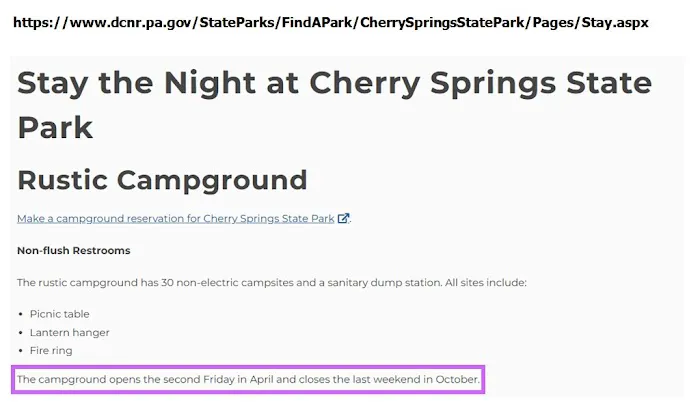
Task: Click the 'Lantern hanger' list item
Action: click(x=70, y=332)
